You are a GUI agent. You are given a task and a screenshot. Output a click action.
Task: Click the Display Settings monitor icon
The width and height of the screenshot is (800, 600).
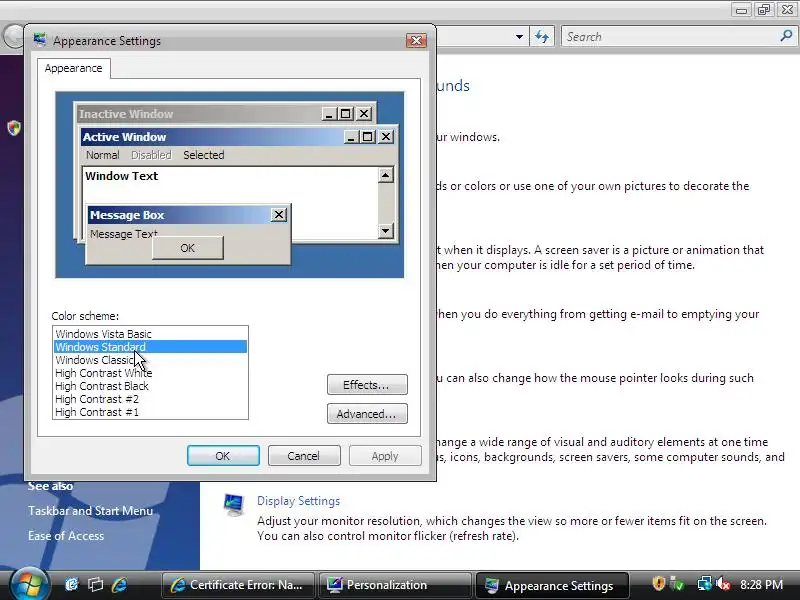[234, 505]
